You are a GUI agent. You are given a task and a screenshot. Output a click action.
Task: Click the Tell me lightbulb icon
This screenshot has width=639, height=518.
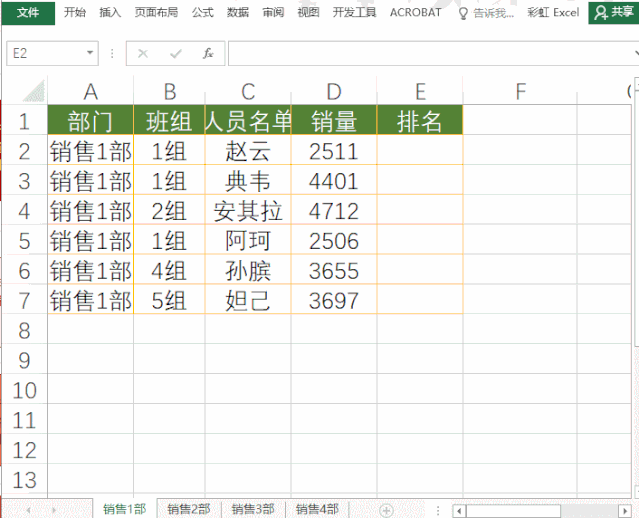463,13
